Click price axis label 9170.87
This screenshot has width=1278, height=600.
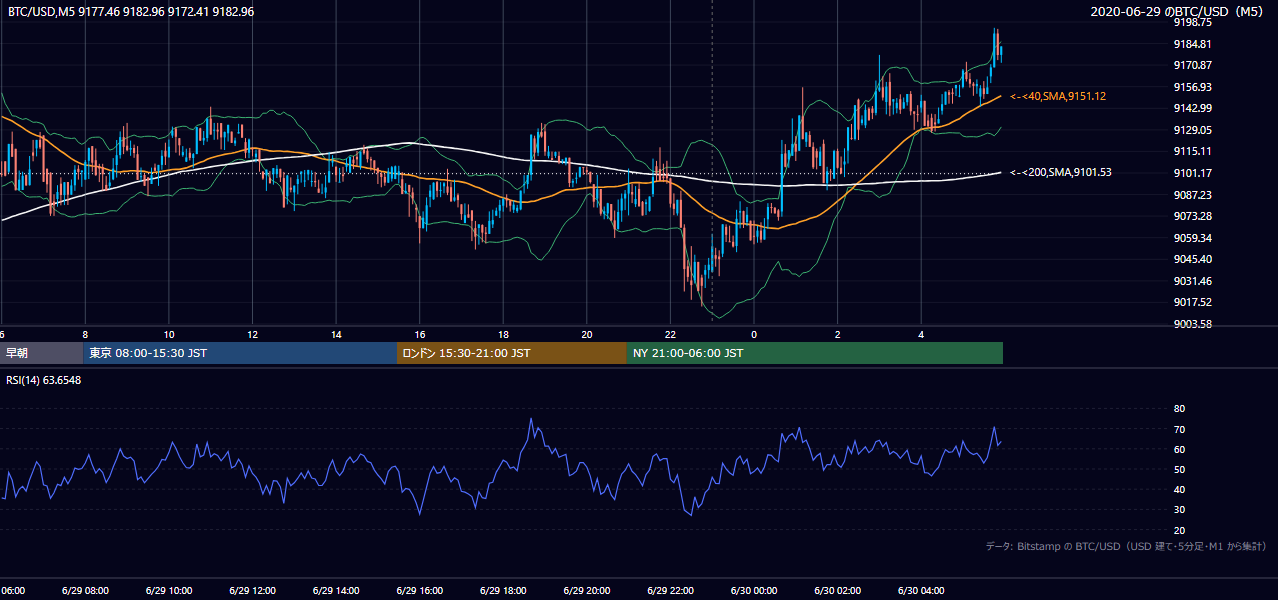(x=1193, y=65)
